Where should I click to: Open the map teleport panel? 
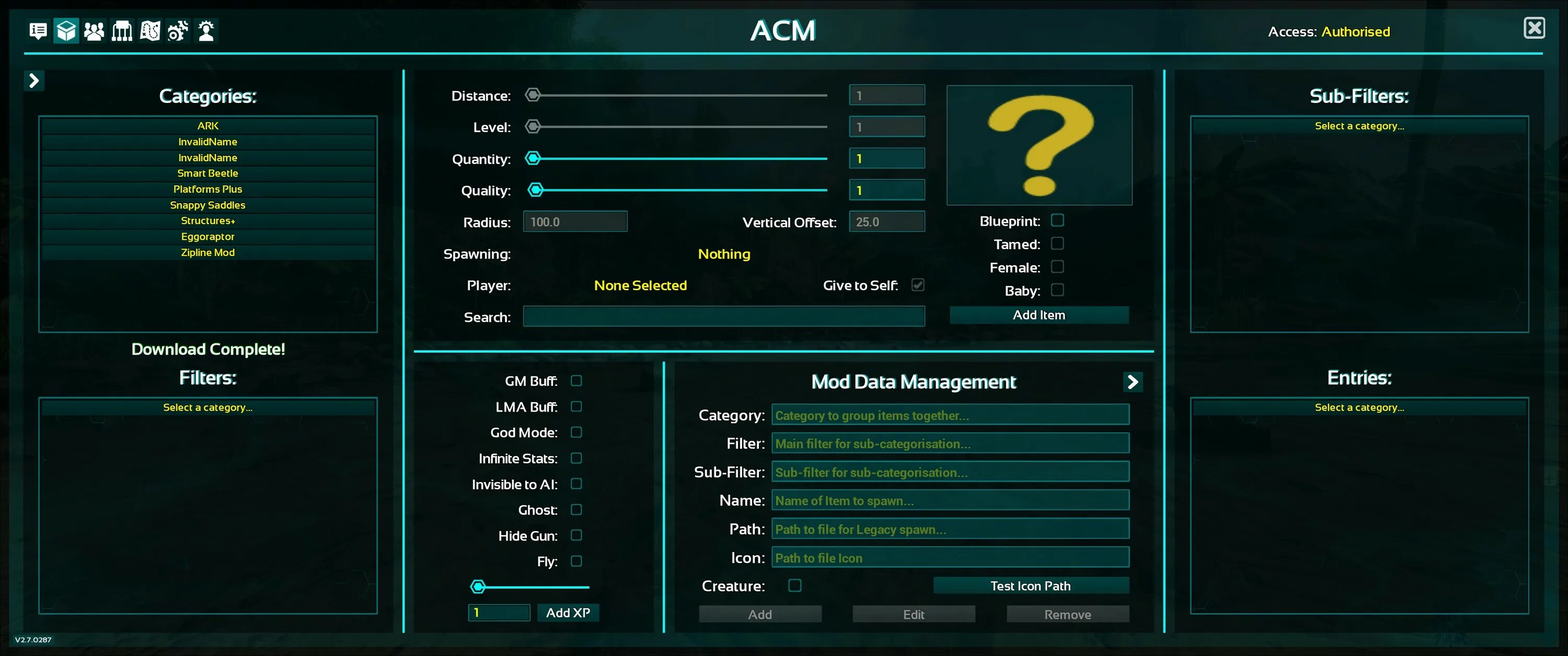149,30
